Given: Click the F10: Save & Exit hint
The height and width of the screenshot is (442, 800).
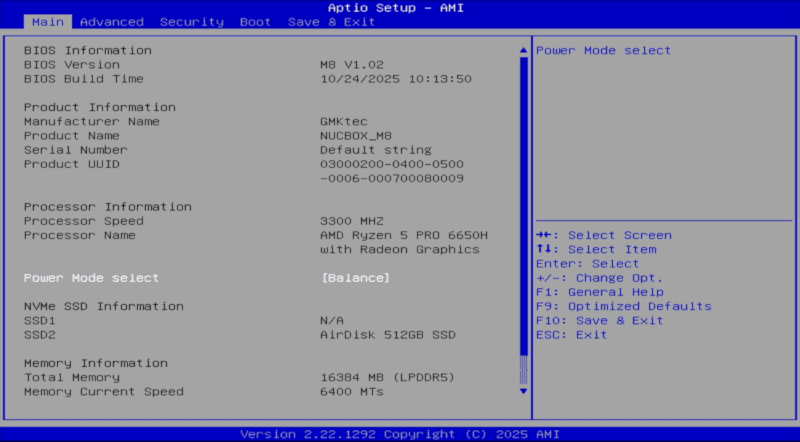Looking at the screenshot, I should 599,320.
